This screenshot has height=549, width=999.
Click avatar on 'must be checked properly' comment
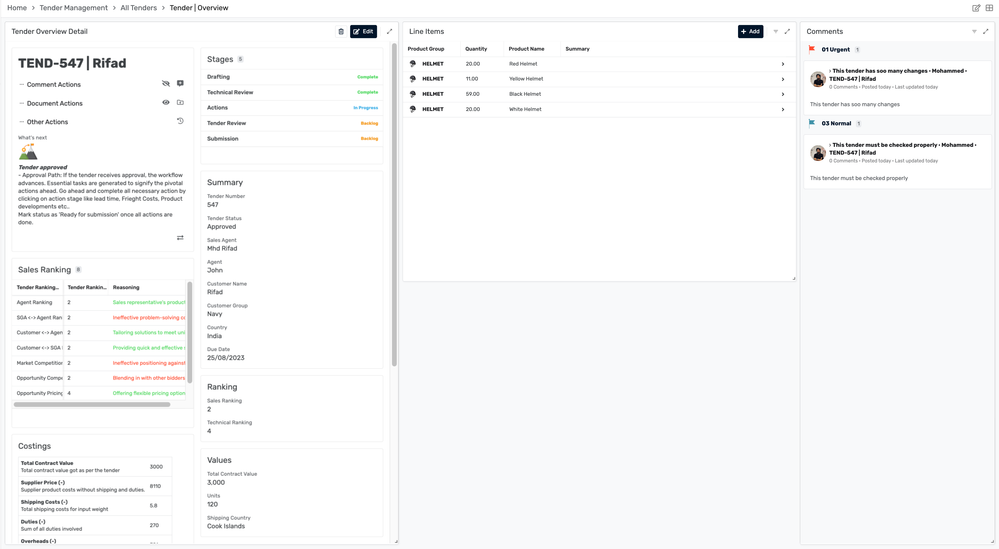pyautogui.click(x=818, y=153)
